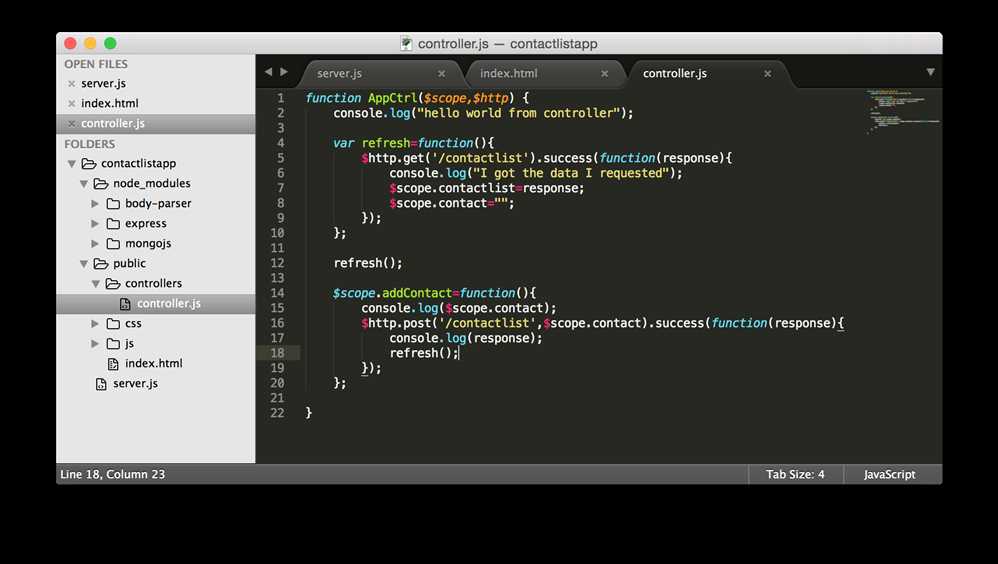Click the file icon in title bar

pos(405,43)
